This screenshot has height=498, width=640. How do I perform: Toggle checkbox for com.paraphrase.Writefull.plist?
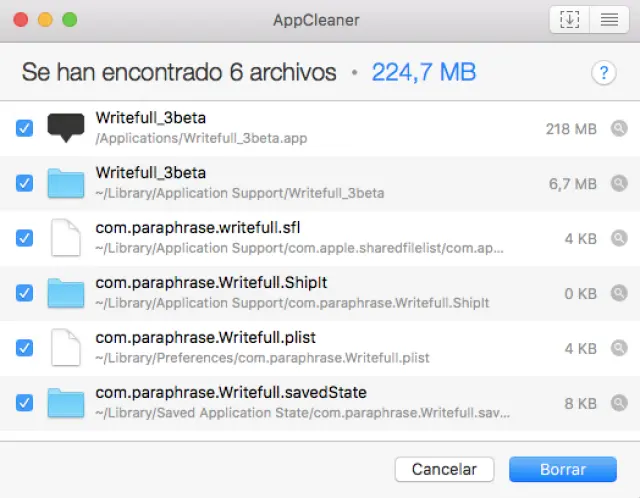[x=25, y=348]
